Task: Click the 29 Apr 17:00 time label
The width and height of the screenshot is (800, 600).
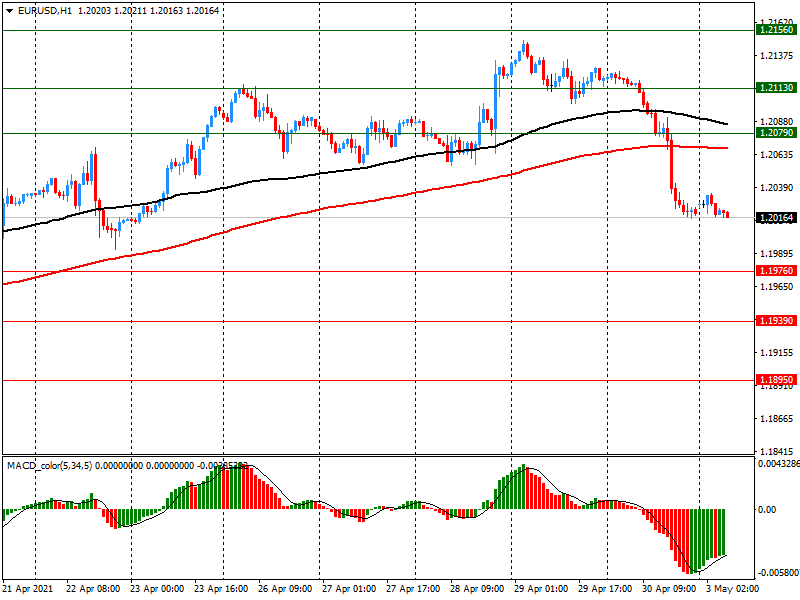Action: [x=605, y=589]
